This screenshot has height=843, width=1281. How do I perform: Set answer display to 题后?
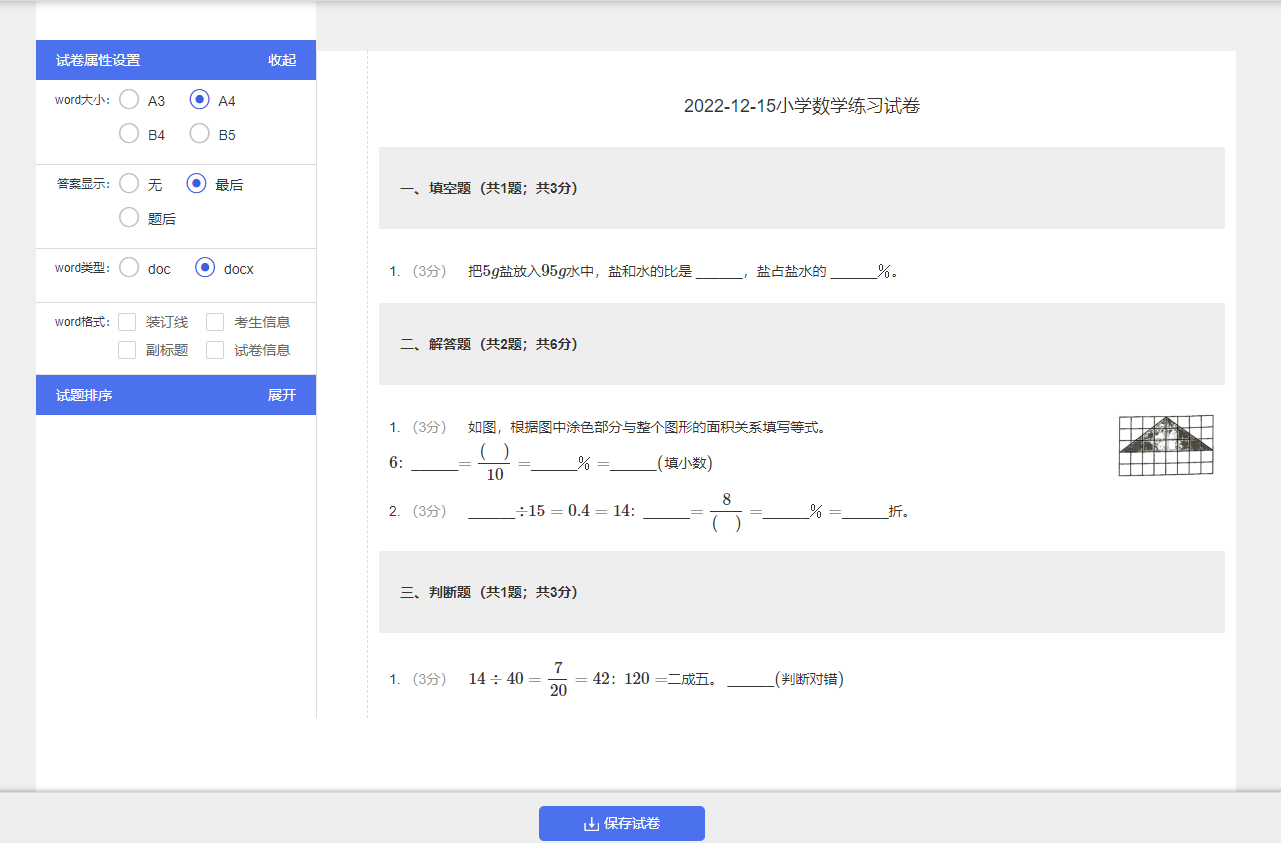pyautogui.click(x=129, y=218)
